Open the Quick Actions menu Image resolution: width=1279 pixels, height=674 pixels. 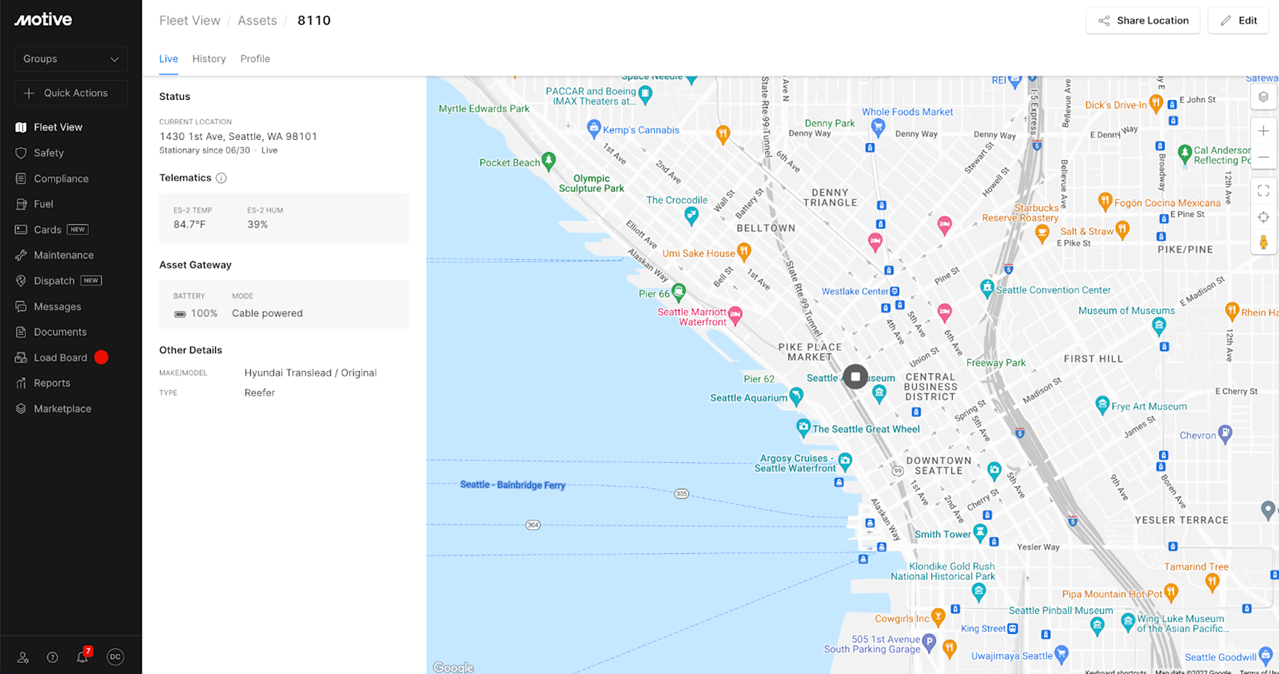coord(71,93)
